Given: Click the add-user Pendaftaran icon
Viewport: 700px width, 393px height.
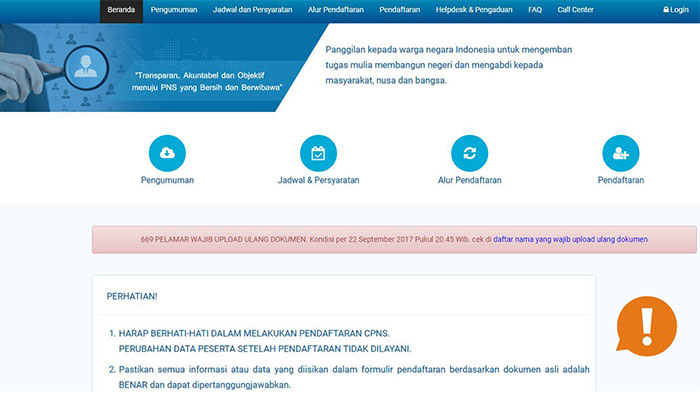Looking at the screenshot, I should 621,153.
